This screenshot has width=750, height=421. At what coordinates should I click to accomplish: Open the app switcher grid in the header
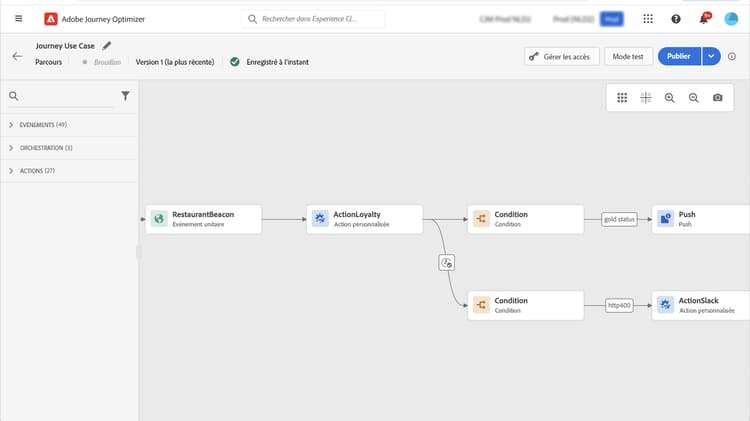pyautogui.click(x=648, y=18)
